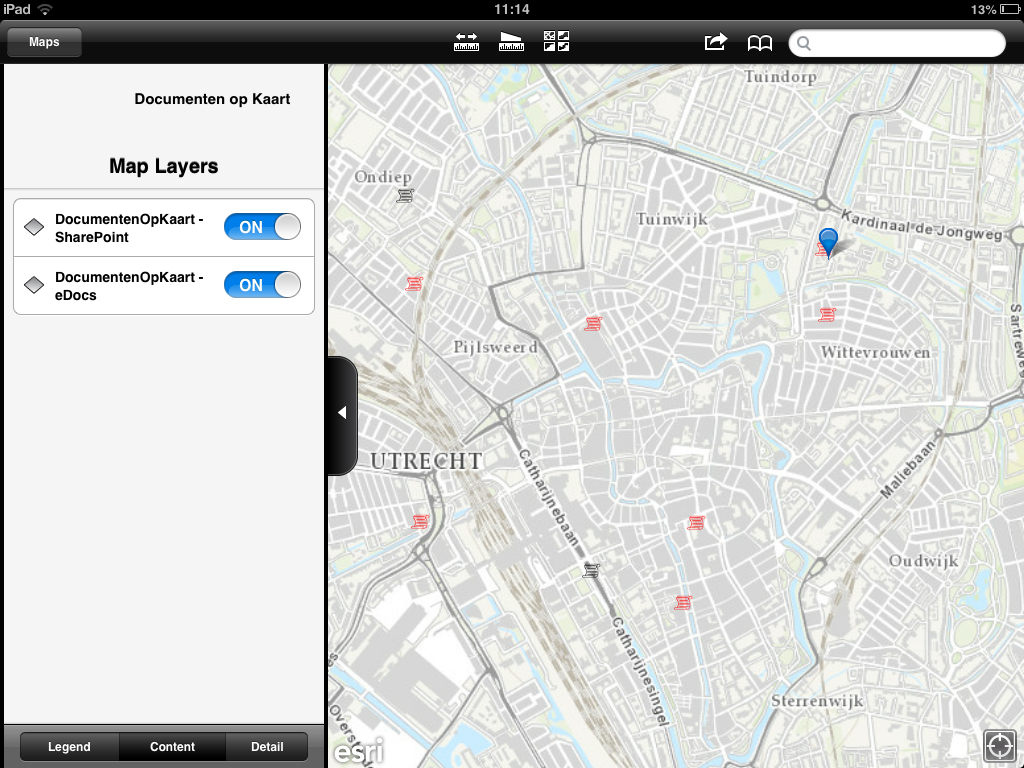Image resolution: width=1024 pixels, height=768 pixels.
Task: Tap the blue location pin on the map
Action: pos(828,242)
